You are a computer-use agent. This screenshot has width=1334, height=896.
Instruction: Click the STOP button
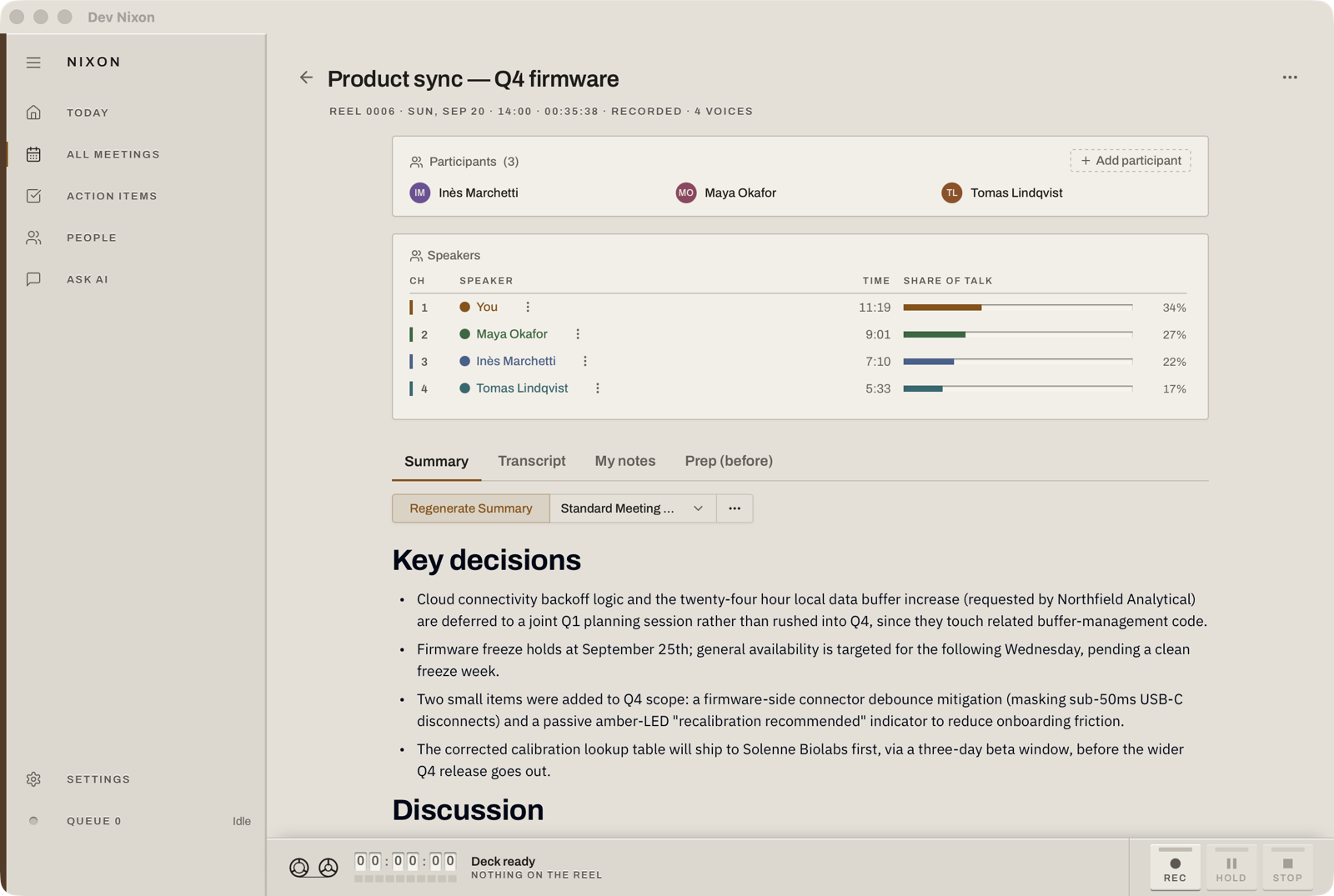point(1287,868)
